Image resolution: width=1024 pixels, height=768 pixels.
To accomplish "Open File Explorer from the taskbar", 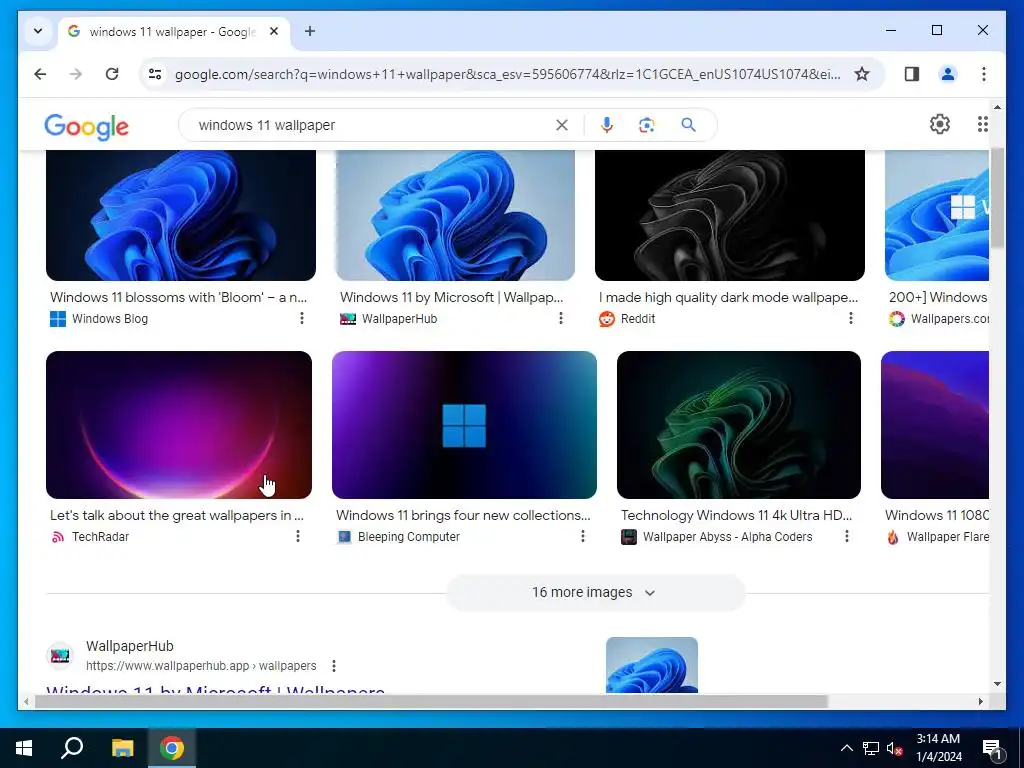I will pyautogui.click(x=122, y=748).
